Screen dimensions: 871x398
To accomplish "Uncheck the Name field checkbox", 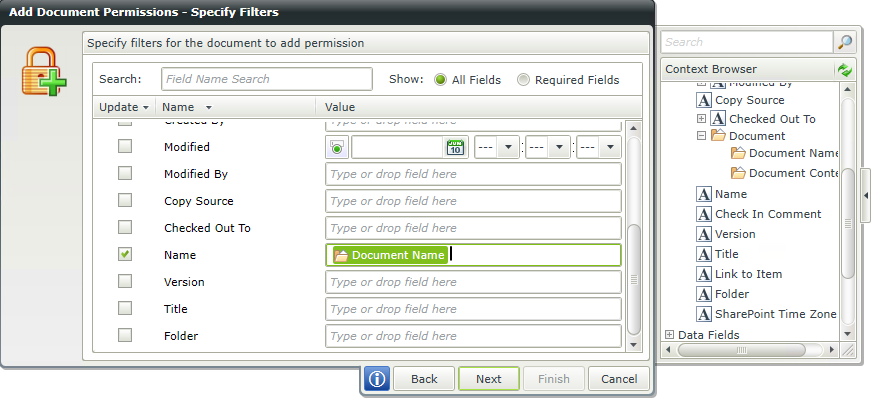I will [125, 255].
